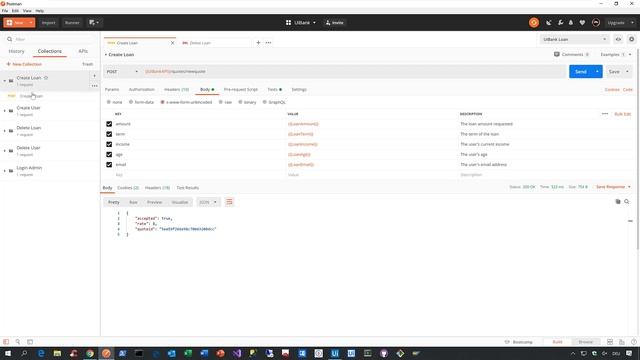The width and height of the screenshot is (640, 360).
Task: Click the Runner button
Action: pos(72,23)
